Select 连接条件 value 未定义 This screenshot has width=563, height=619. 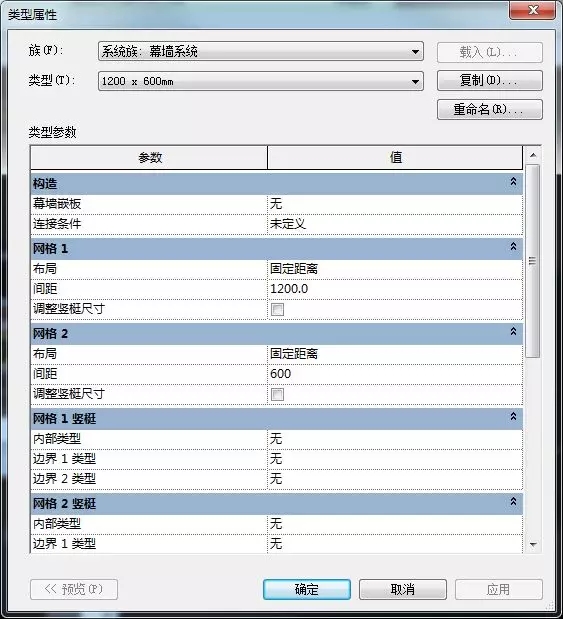click(395, 224)
